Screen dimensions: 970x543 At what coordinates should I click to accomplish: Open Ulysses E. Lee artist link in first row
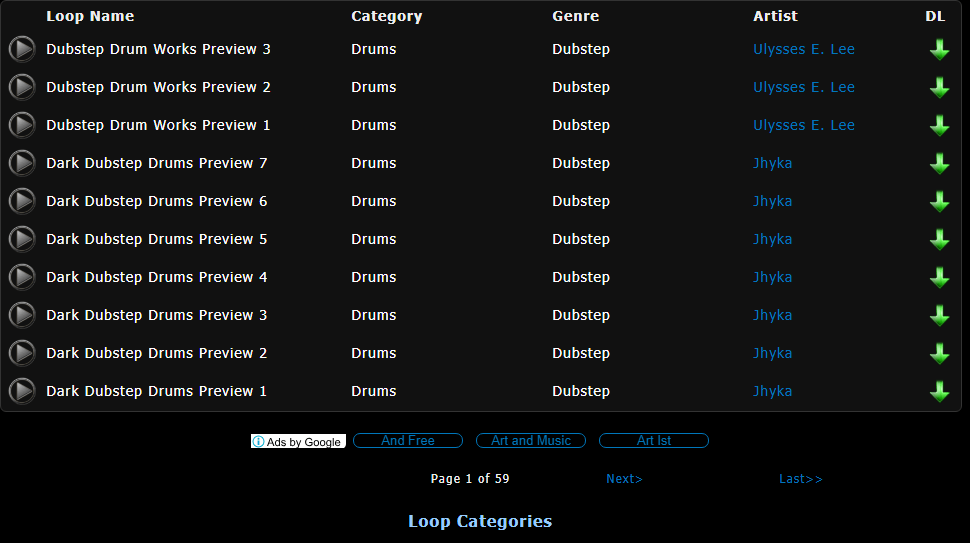pos(803,49)
